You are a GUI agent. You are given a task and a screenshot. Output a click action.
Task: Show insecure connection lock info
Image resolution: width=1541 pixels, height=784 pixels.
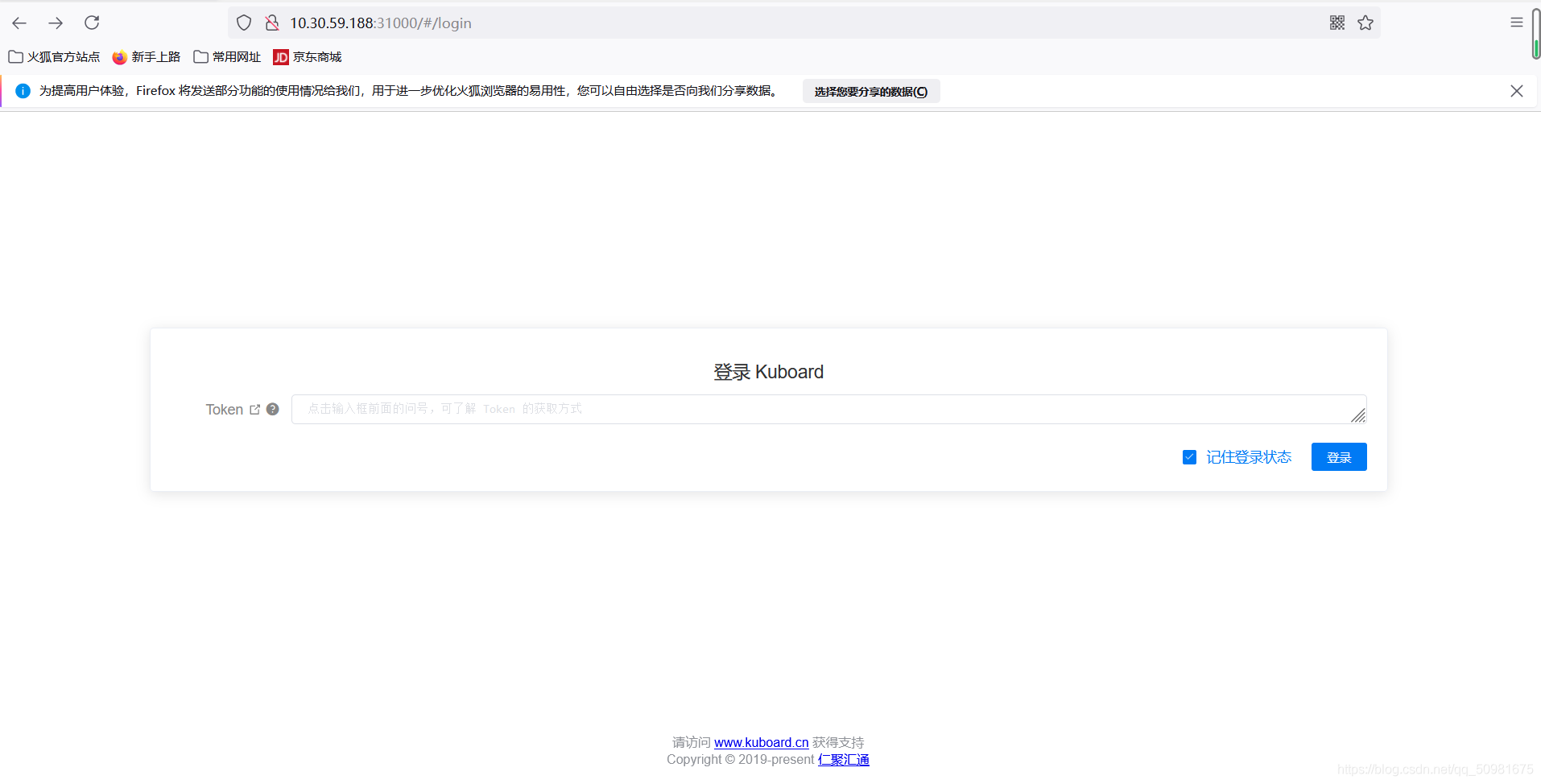coord(272,23)
